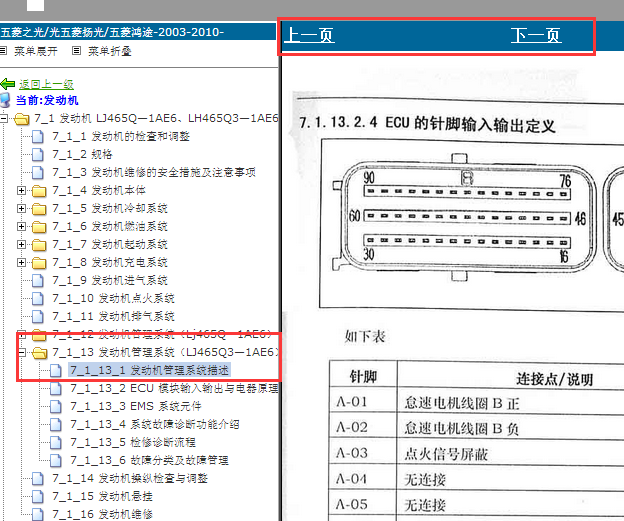Image resolution: width=624 pixels, height=521 pixels.
Task: Click heading 7.1.13.2.4 ECU 的针脚输入输出定义
Action: pos(427,123)
